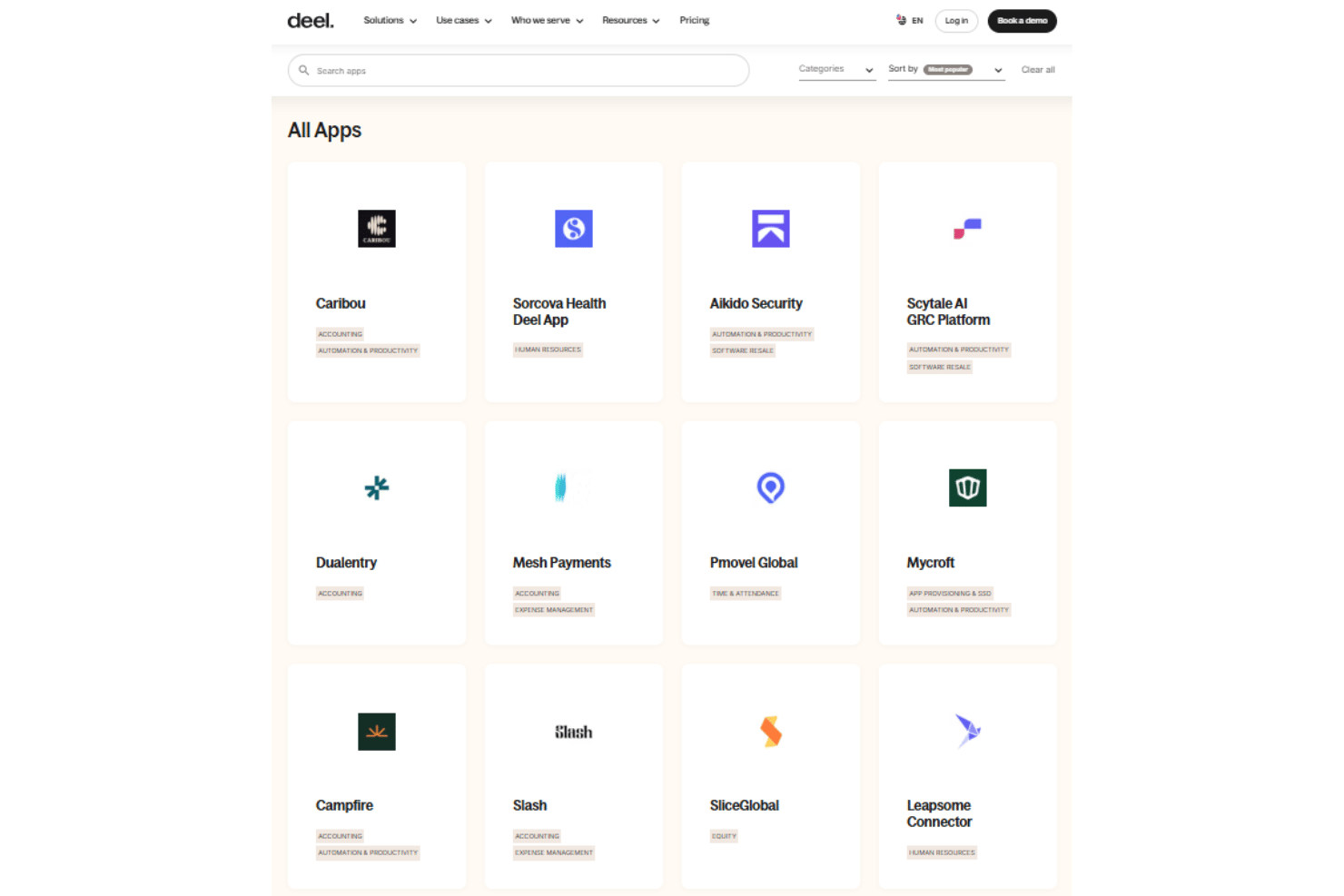
Task: Click the Slash wordmark logo
Action: point(574,732)
